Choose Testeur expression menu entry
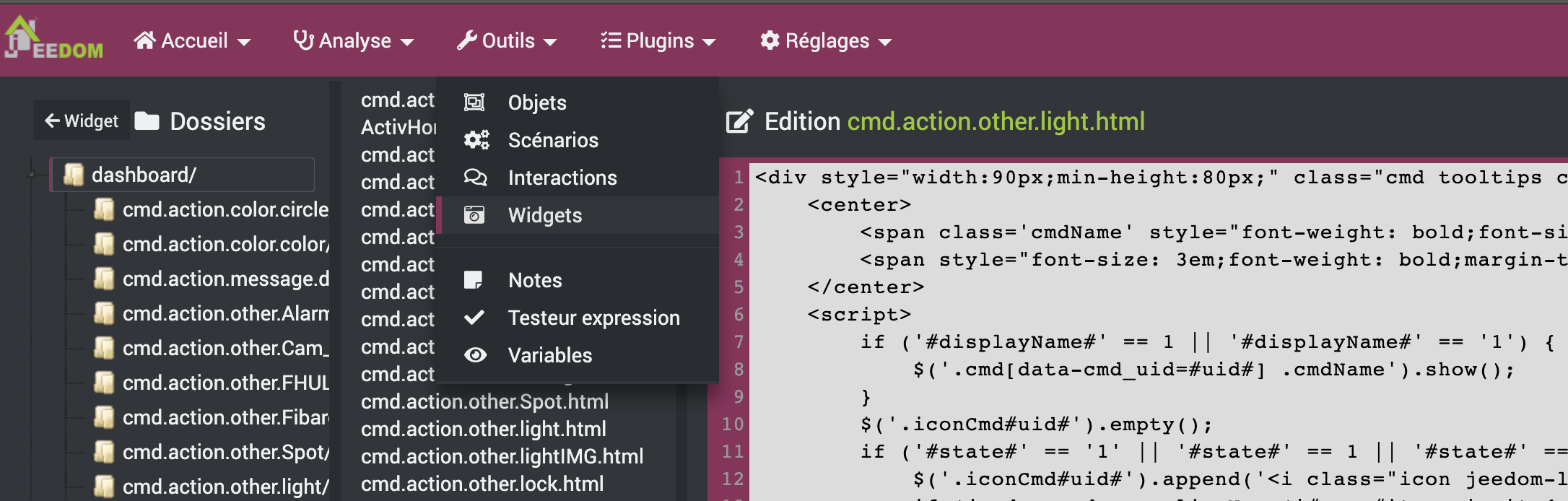The width and height of the screenshot is (1568, 501). [x=593, y=318]
